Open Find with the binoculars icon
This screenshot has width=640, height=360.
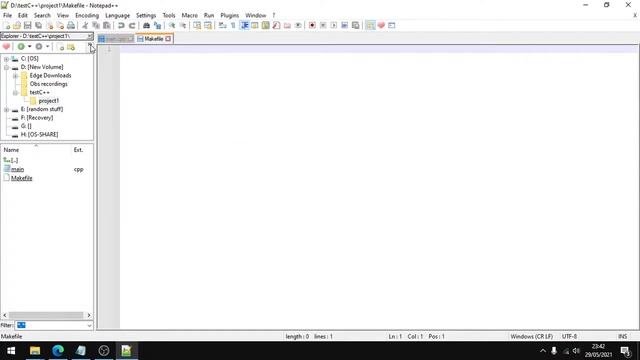146,25
